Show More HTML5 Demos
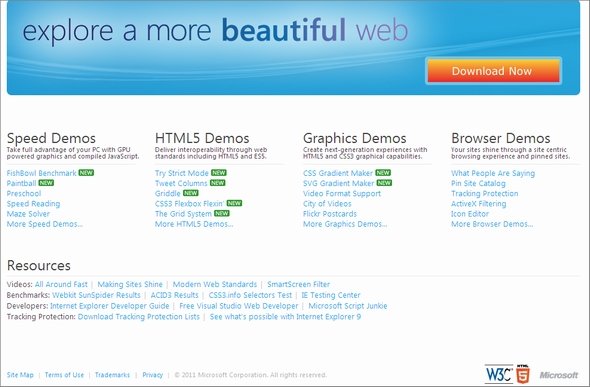 [x=194, y=224]
